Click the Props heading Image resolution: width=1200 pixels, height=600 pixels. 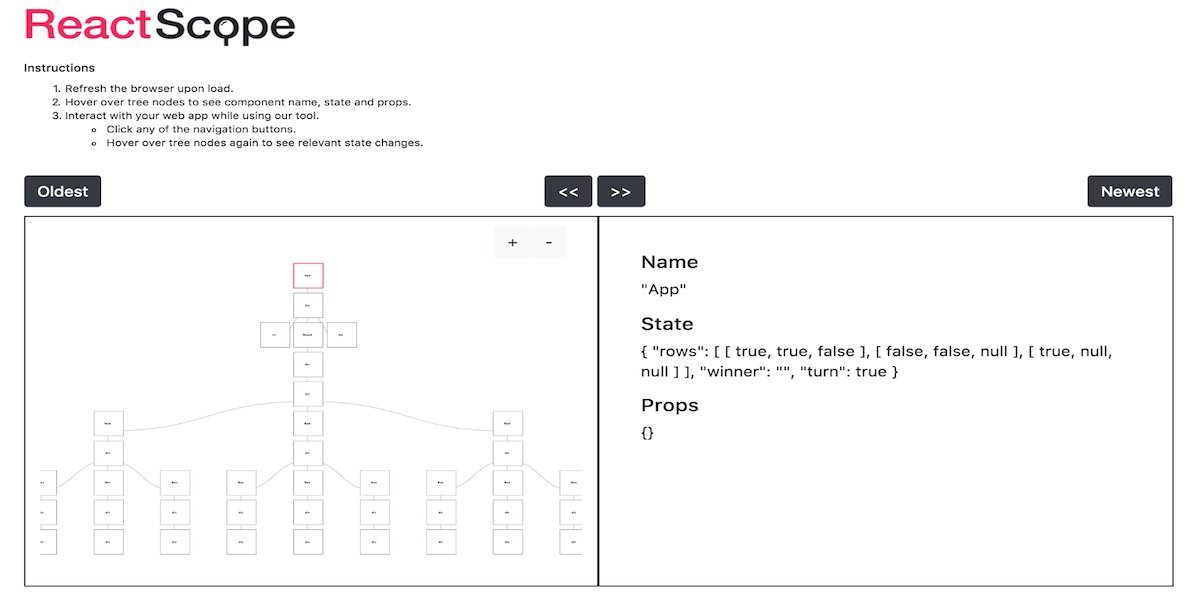click(x=669, y=405)
